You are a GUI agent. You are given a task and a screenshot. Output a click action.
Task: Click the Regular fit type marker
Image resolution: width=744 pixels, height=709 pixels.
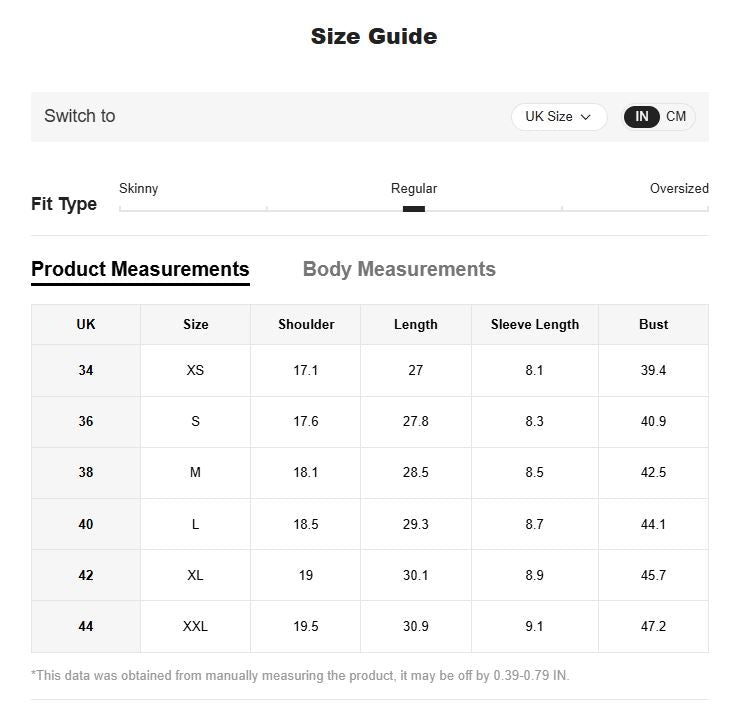[414, 209]
